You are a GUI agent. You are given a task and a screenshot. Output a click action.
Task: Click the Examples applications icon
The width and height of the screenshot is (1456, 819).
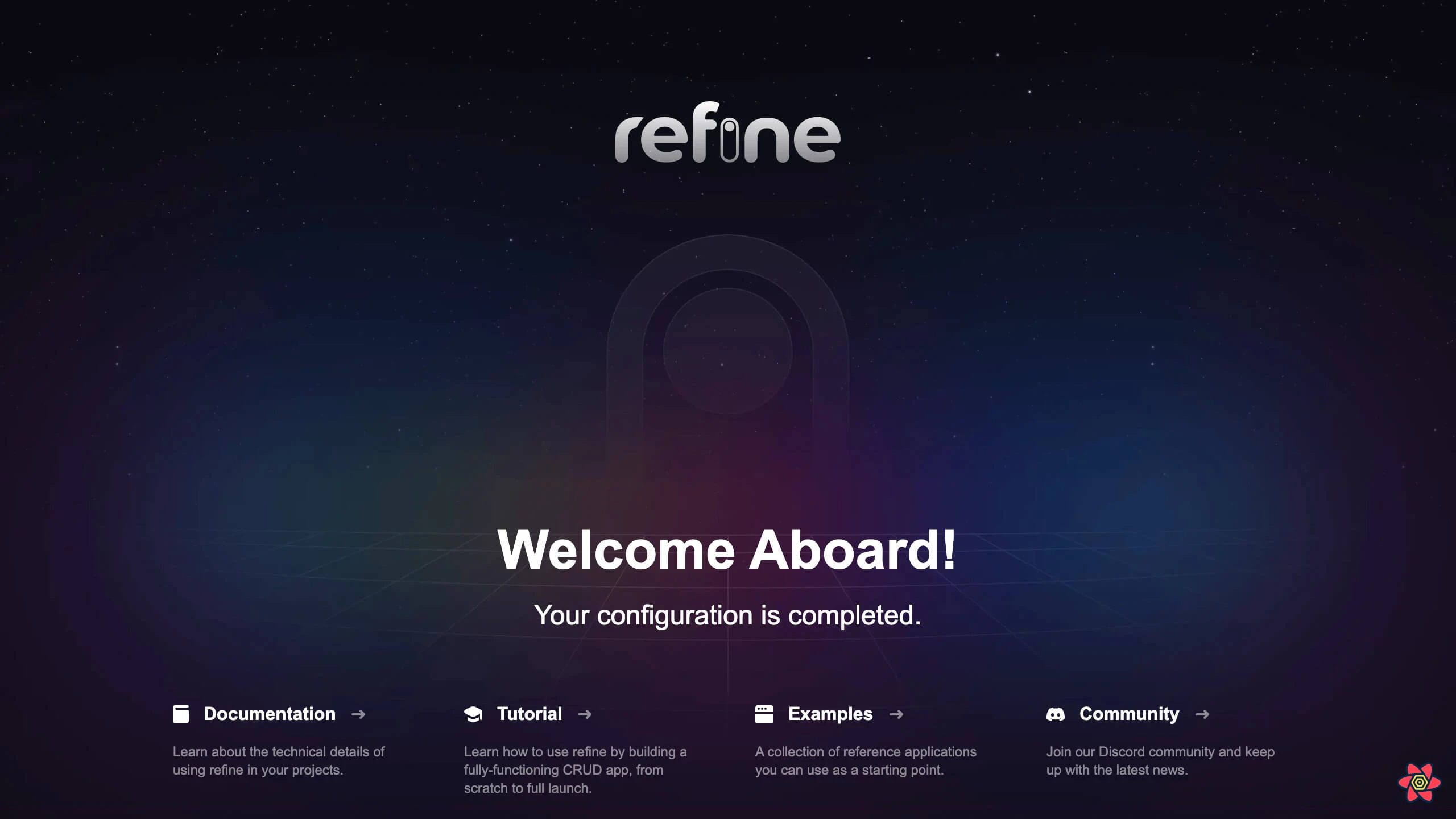764,714
